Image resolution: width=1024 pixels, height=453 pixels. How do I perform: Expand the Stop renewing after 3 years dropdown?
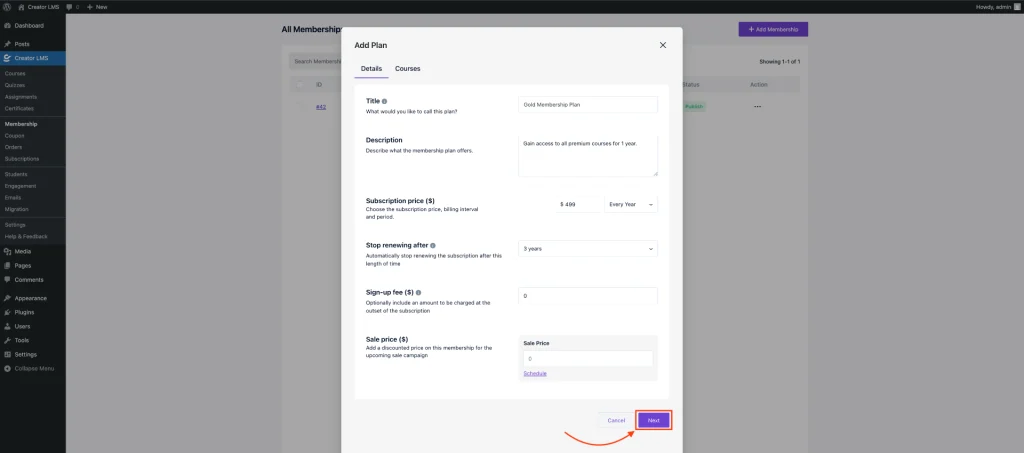588,248
